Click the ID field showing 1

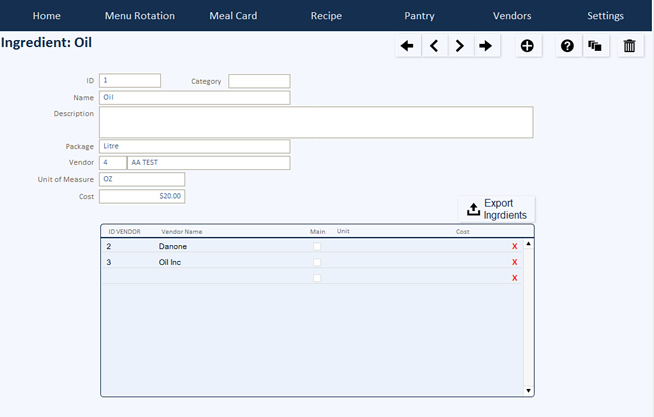130,80
